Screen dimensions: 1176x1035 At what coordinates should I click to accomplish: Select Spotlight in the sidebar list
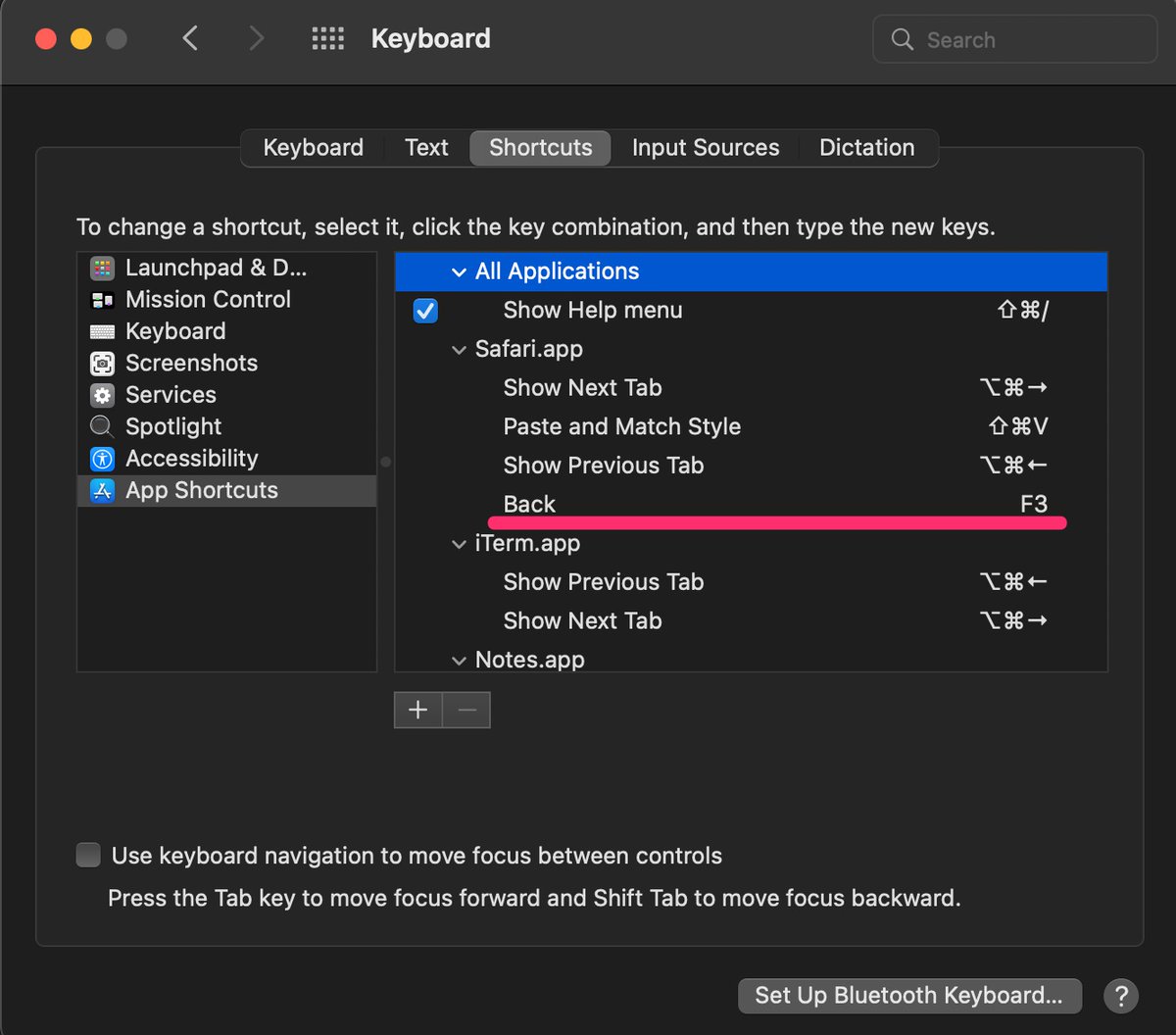tap(226, 427)
